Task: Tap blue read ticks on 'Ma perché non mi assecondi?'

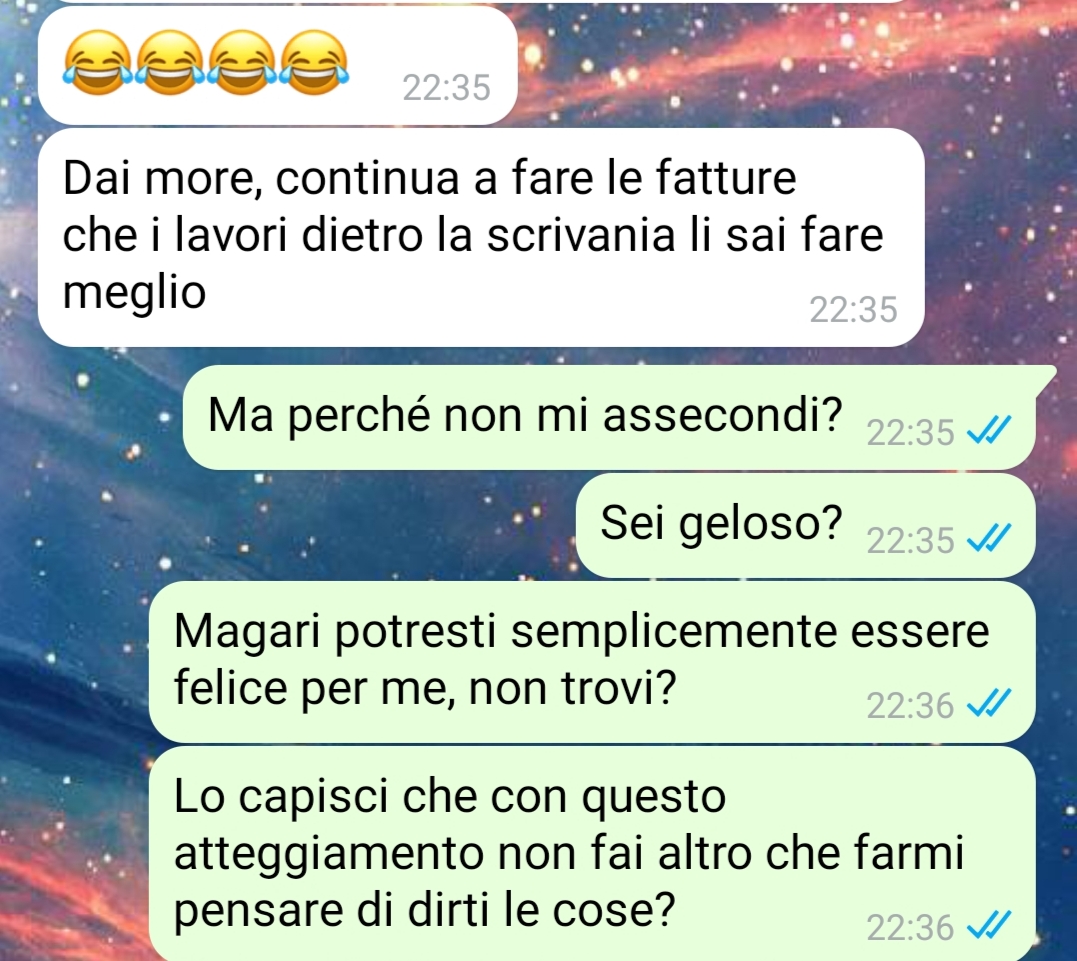Action: pyautogui.click(x=988, y=431)
